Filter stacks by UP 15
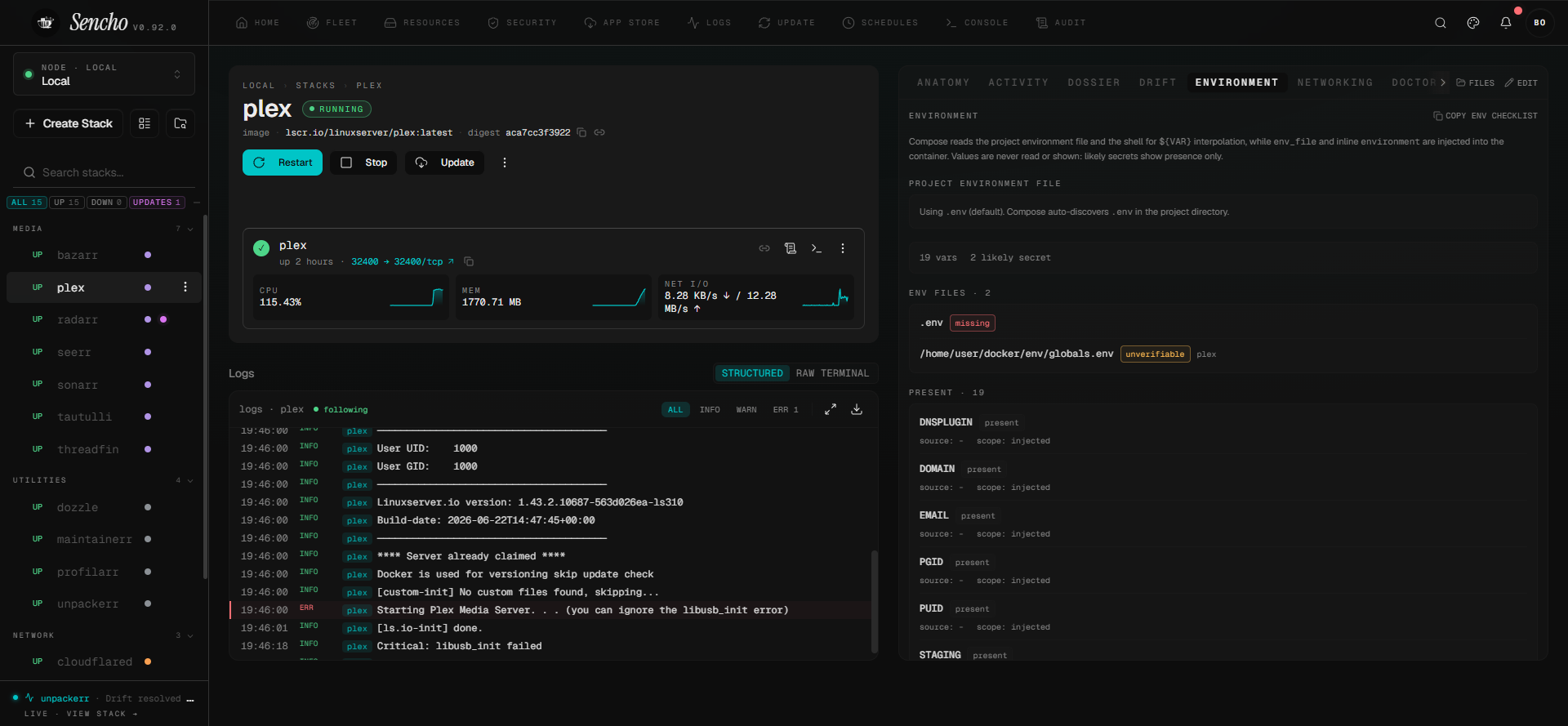This screenshot has height=726, width=1568. 67,203
